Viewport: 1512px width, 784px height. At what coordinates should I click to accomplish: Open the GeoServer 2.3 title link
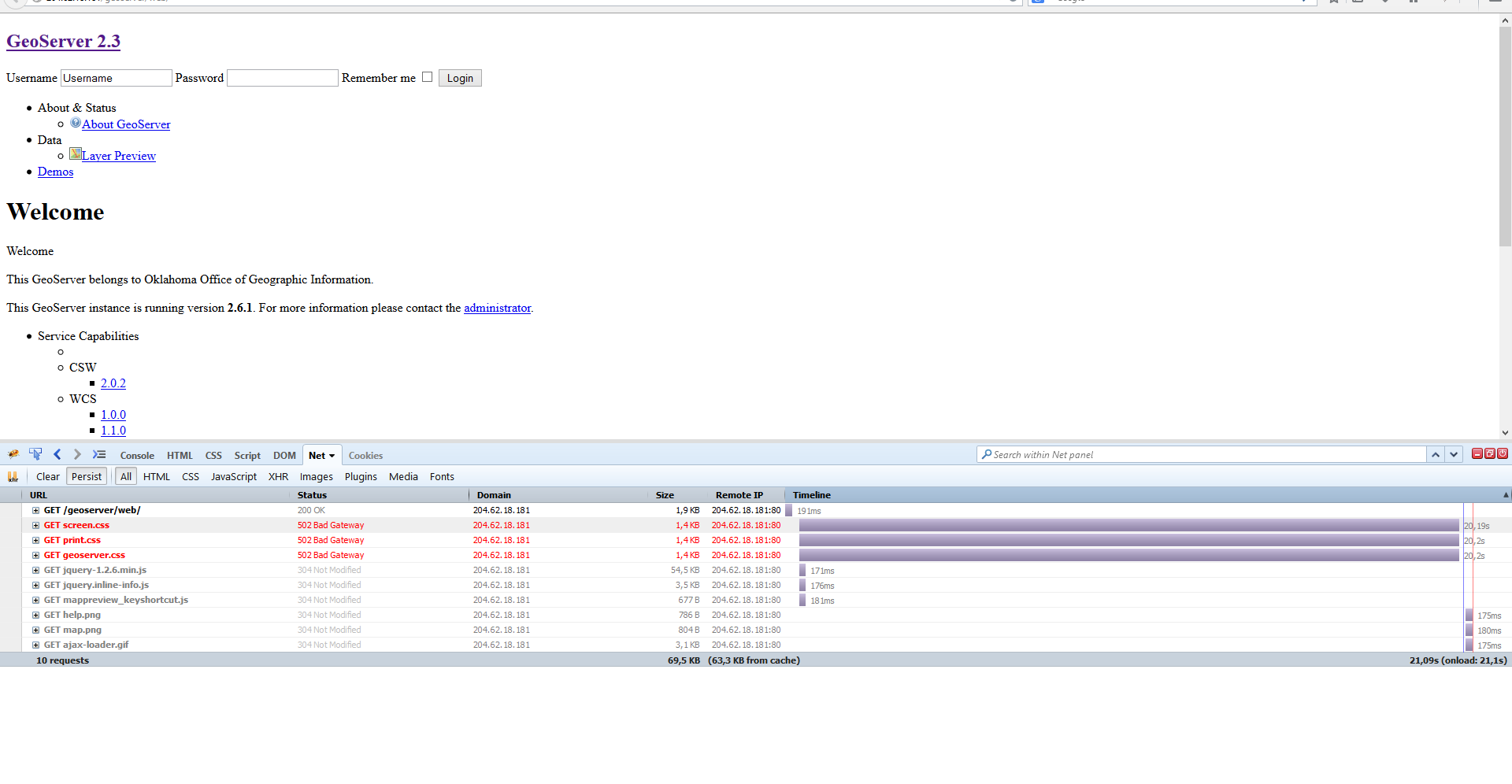[64, 41]
